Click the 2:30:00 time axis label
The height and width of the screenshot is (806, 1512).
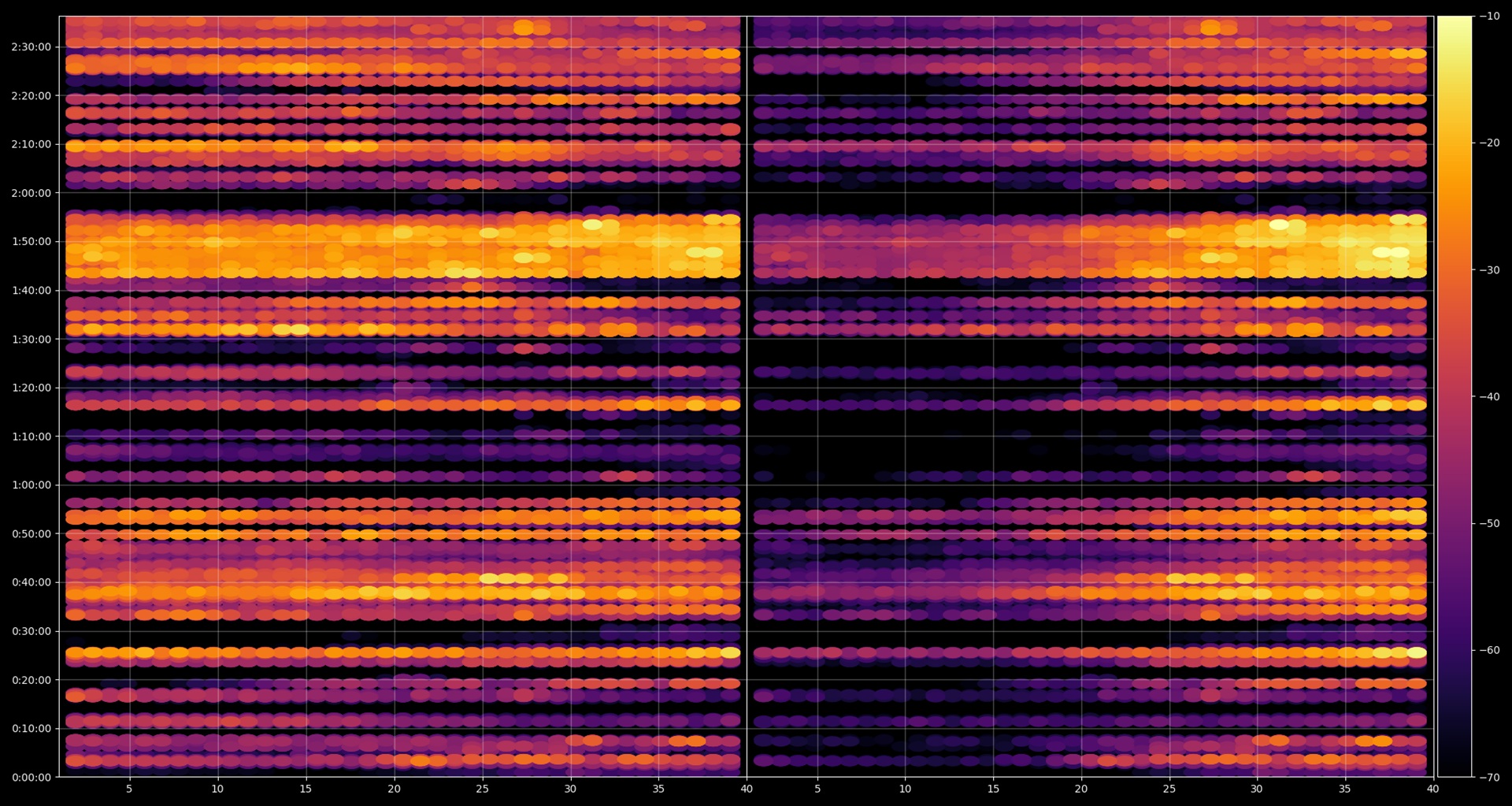[x=31, y=46]
